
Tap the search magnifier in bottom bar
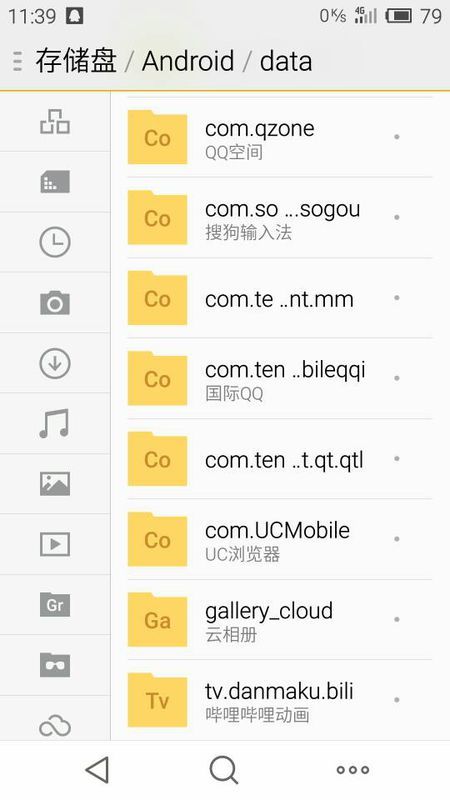pyautogui.click(x=223, y=769)
